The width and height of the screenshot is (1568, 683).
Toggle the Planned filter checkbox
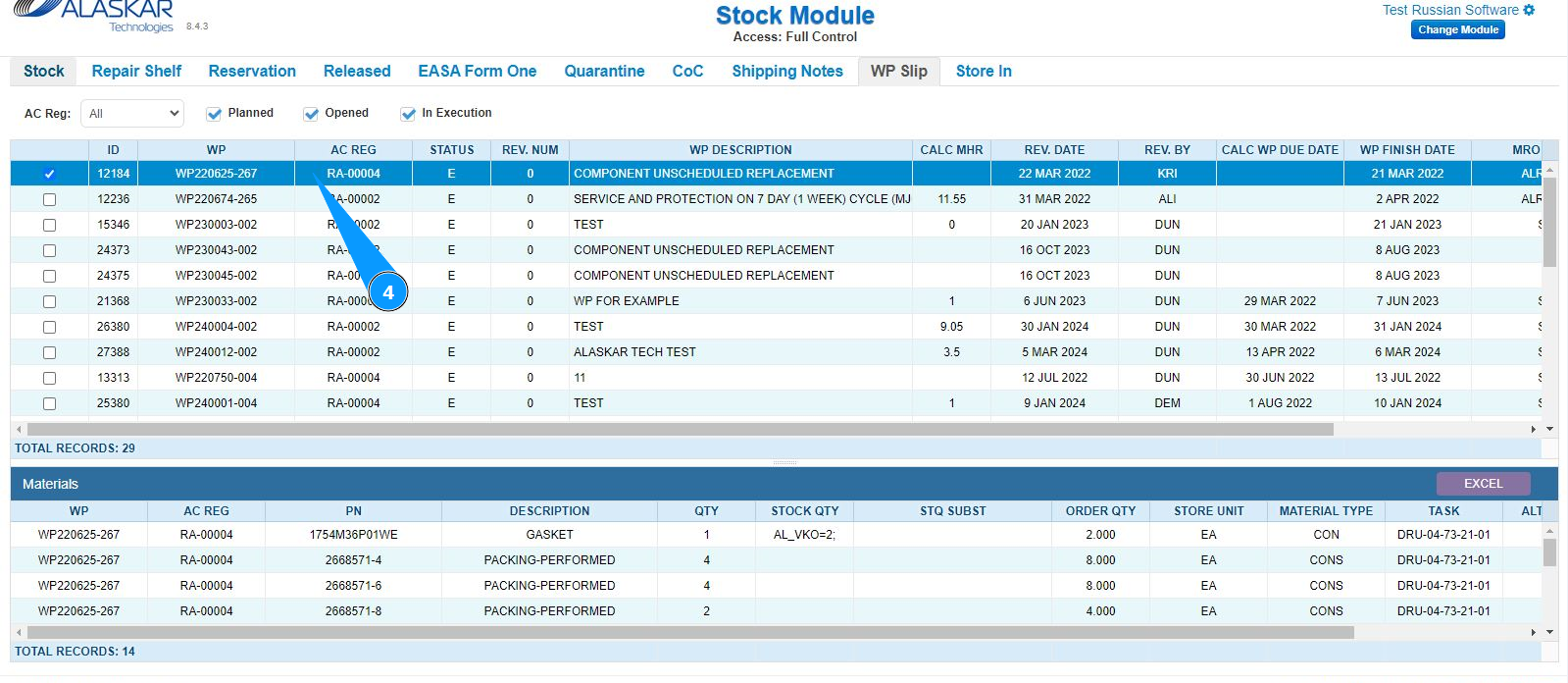[x=214, y=114]
